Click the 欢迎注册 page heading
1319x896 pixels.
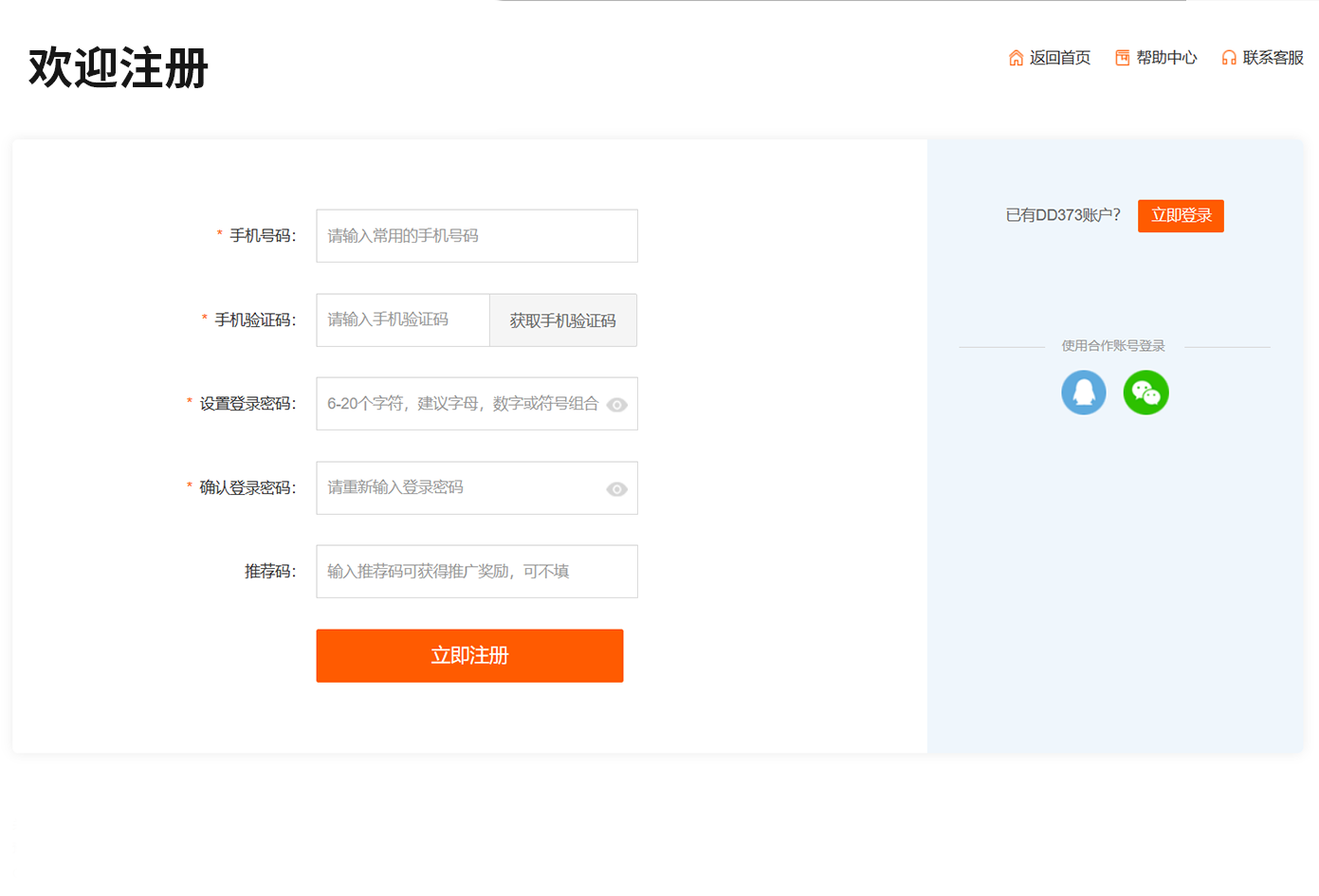point(119,68)
